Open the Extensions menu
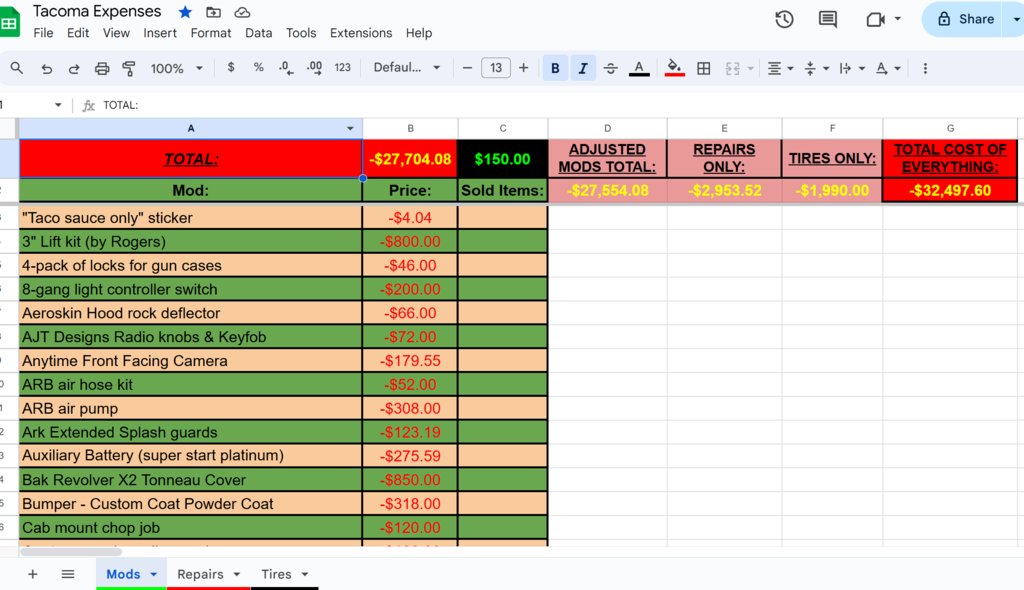The image size is (1024, 590). [x=361, y=33]
